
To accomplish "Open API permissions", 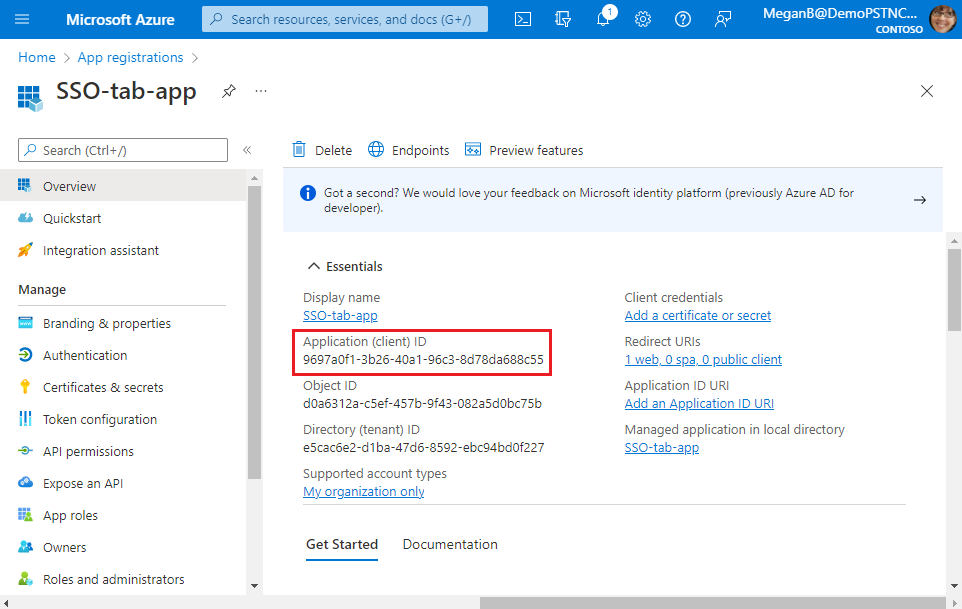I will (x=123, y=451).
